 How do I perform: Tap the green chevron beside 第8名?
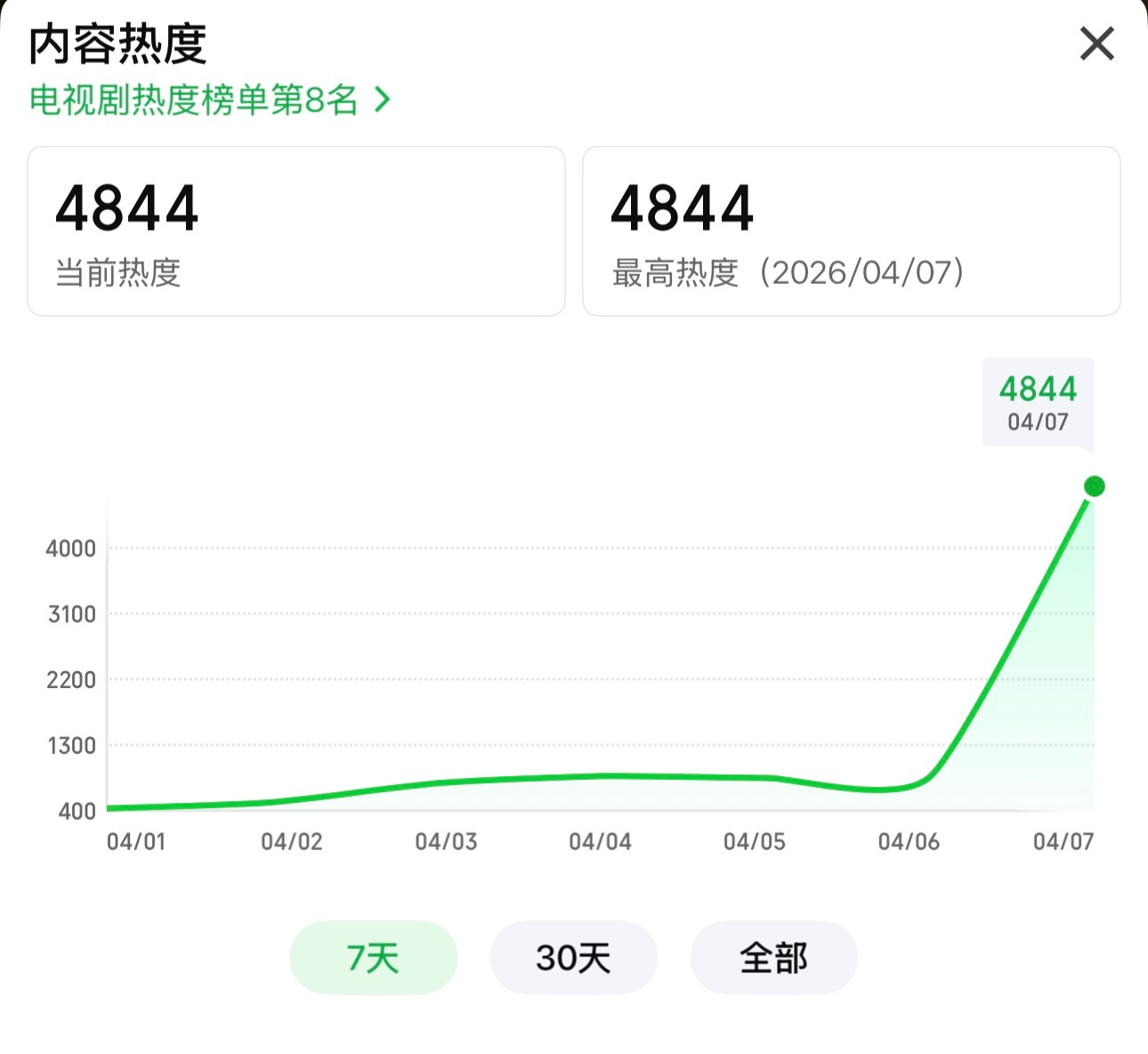pyautogui.click(x=383, y=100)
